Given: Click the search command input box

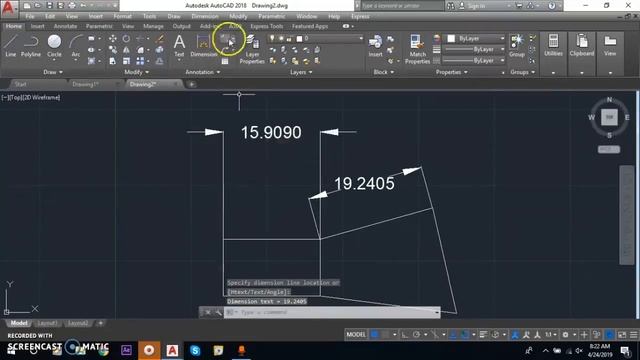Looking at the screenshot, I should [x=402, y=6].
